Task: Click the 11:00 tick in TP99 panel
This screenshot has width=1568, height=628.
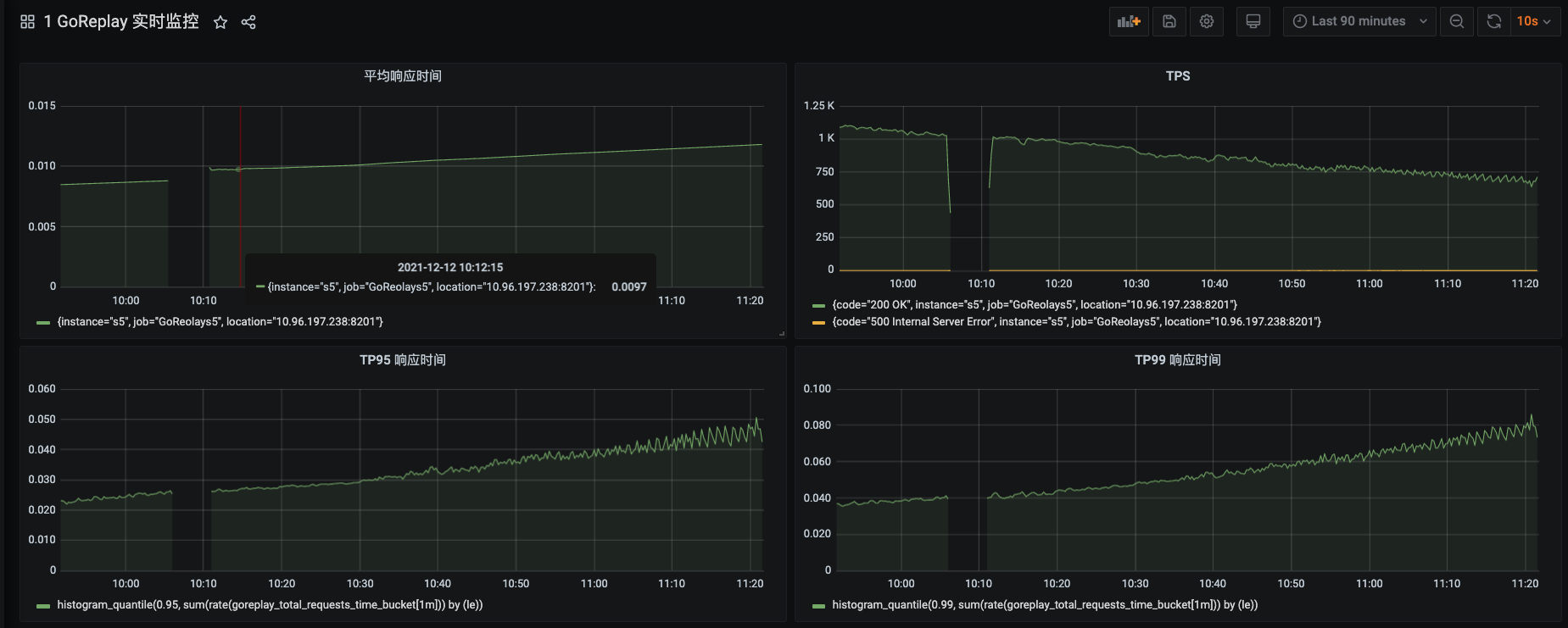Action: pyautogui.click(x=1370, y=584)
